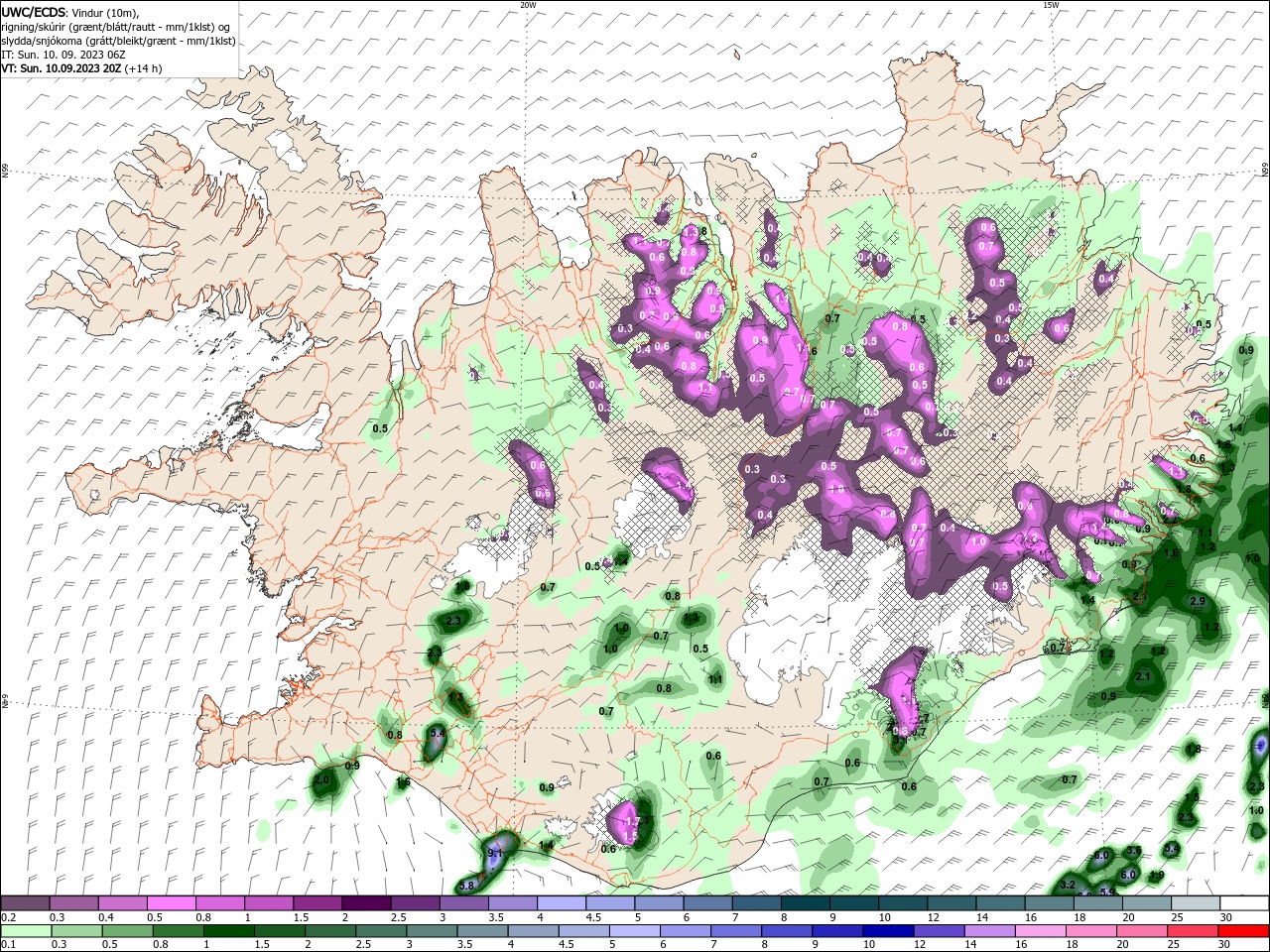The width and height of the screenshot is (1270, 952).
Task: Click the 'slydda/snjókoma' legend description line
Action: [118, 41]
